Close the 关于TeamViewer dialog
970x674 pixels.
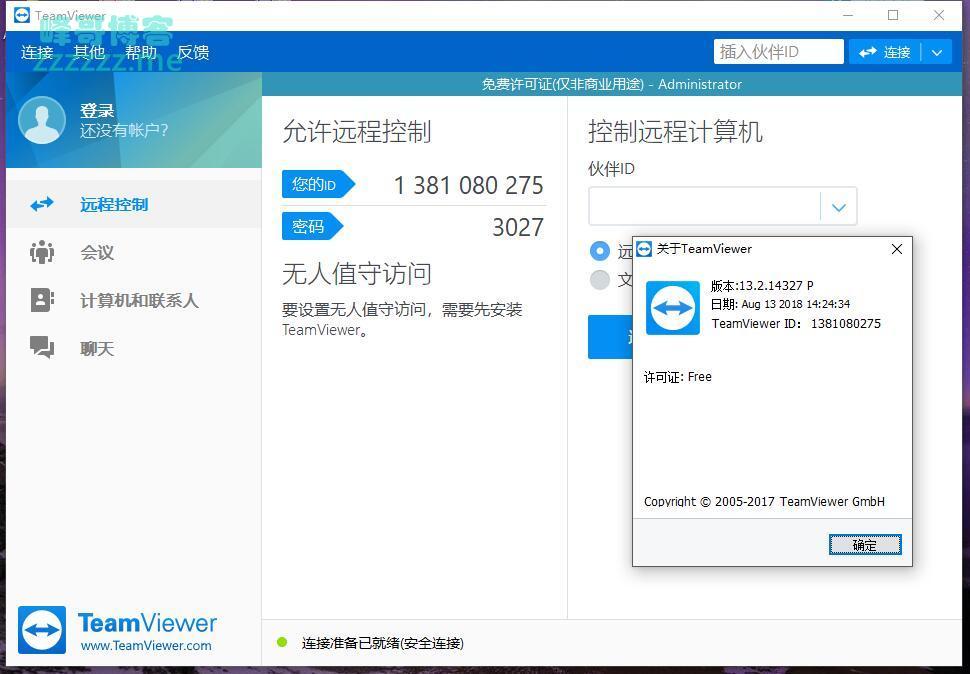(897, 249)
